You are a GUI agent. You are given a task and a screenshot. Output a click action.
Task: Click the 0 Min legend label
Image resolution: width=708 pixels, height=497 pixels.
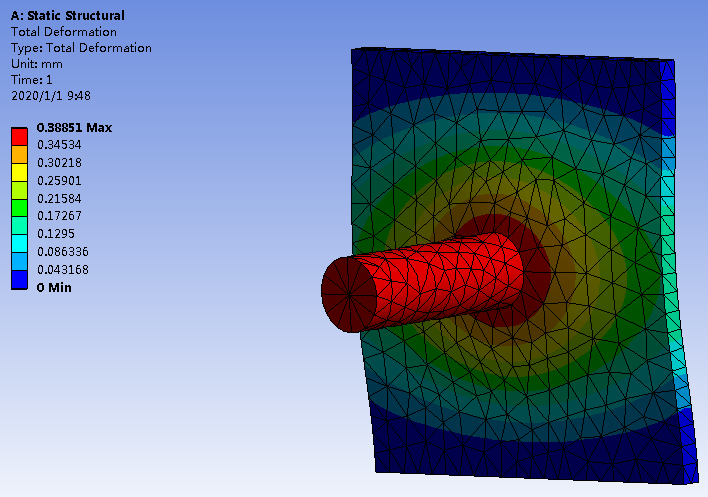tap(53, 288)
